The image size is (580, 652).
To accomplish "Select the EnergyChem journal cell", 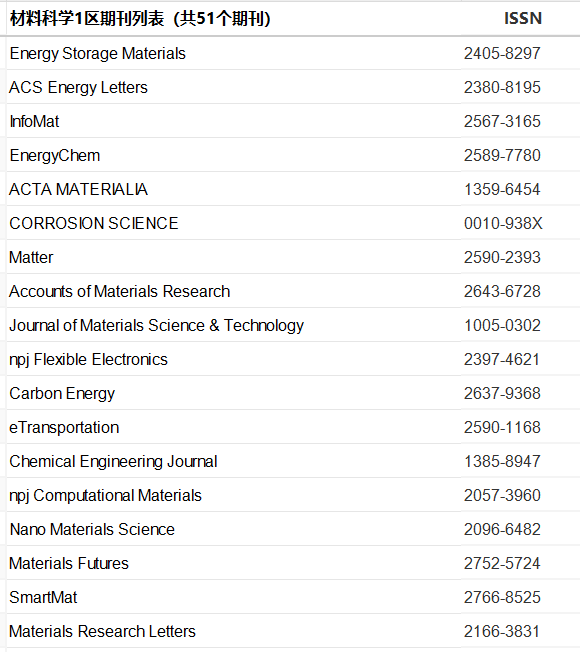I will pyautogui.click(x=54, y=156).
